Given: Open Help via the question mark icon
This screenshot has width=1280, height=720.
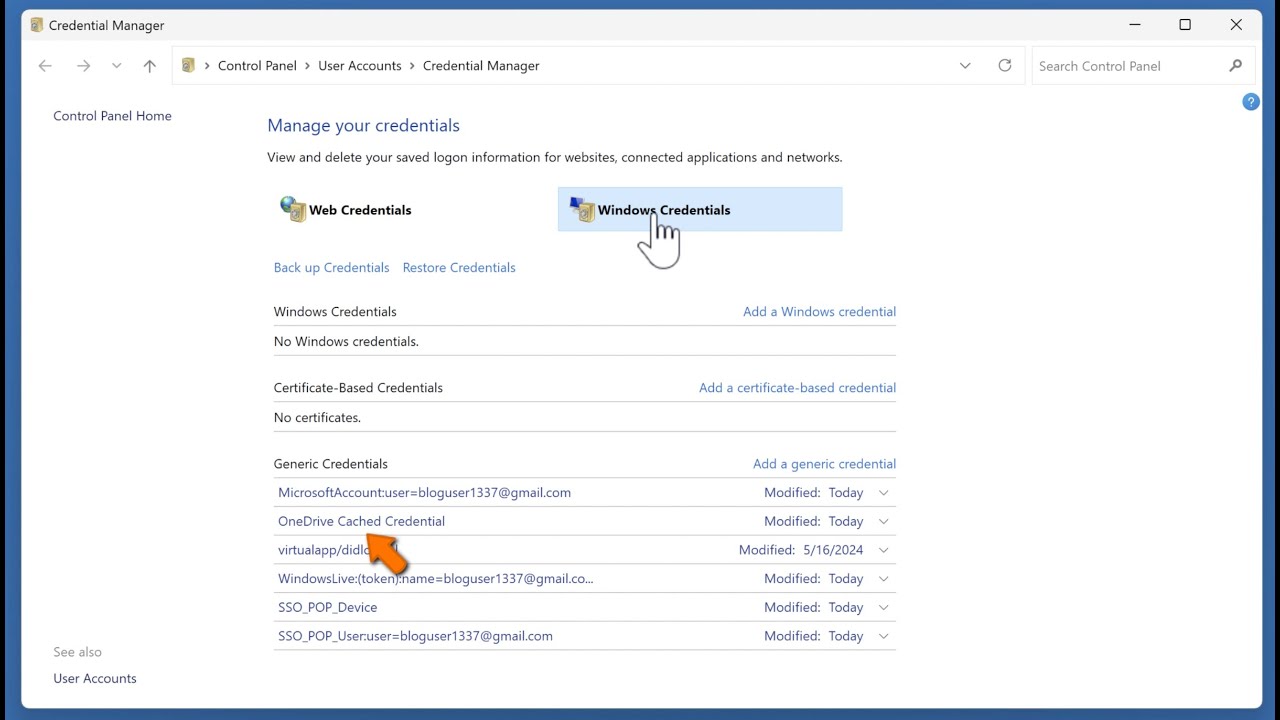Looking at the screenshot, I should point(1251,101).
